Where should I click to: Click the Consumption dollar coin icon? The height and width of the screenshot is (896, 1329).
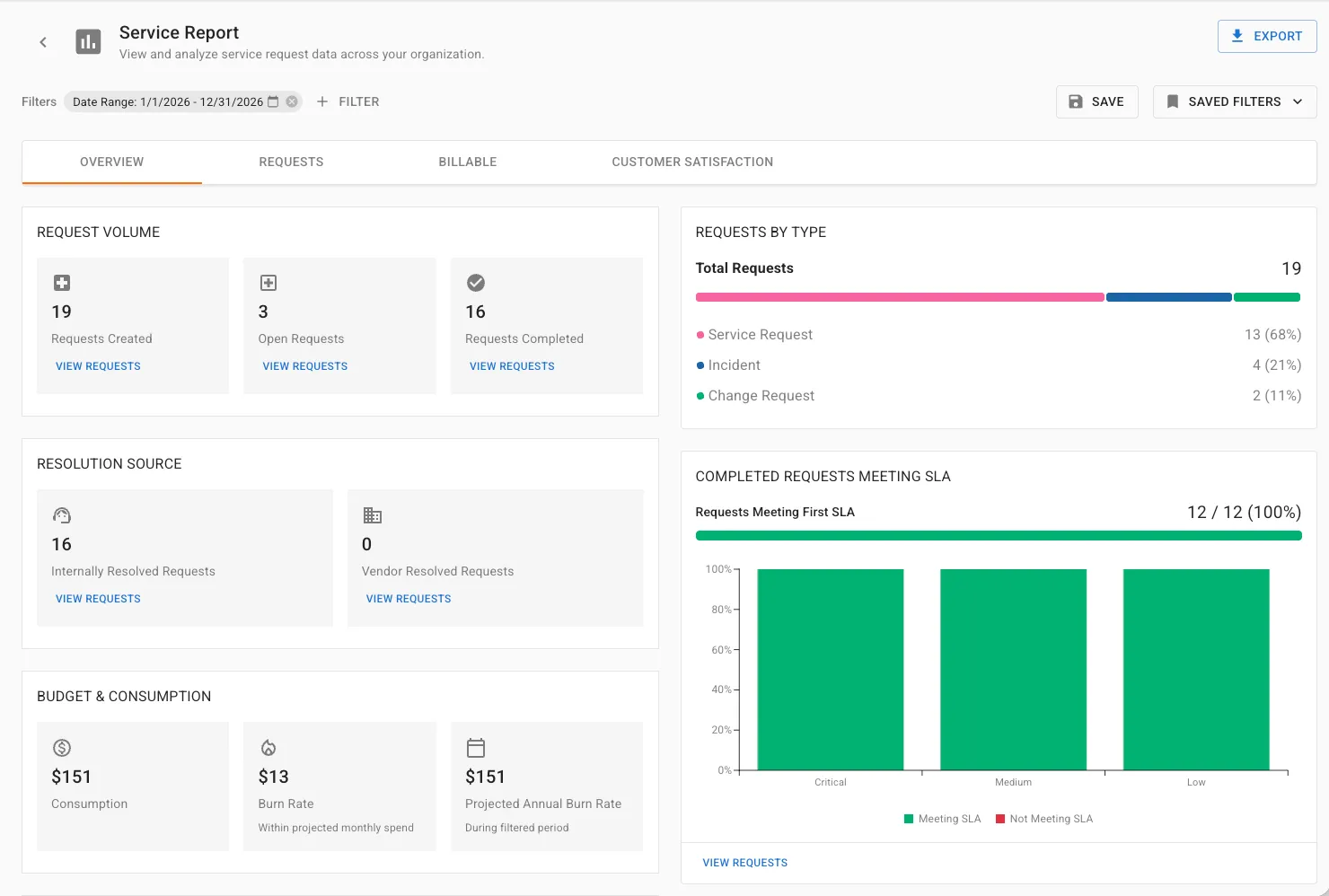point(62,748)
